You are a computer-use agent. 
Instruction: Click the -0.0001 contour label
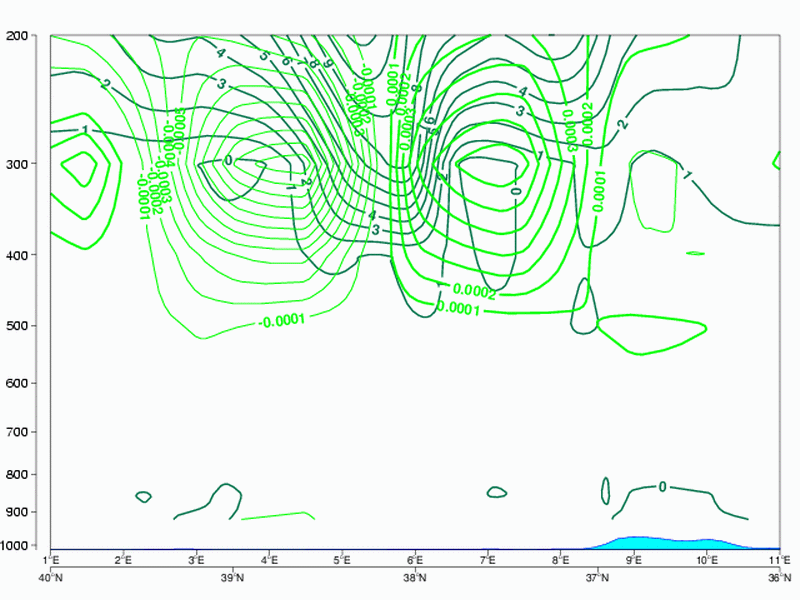[281, 321]
